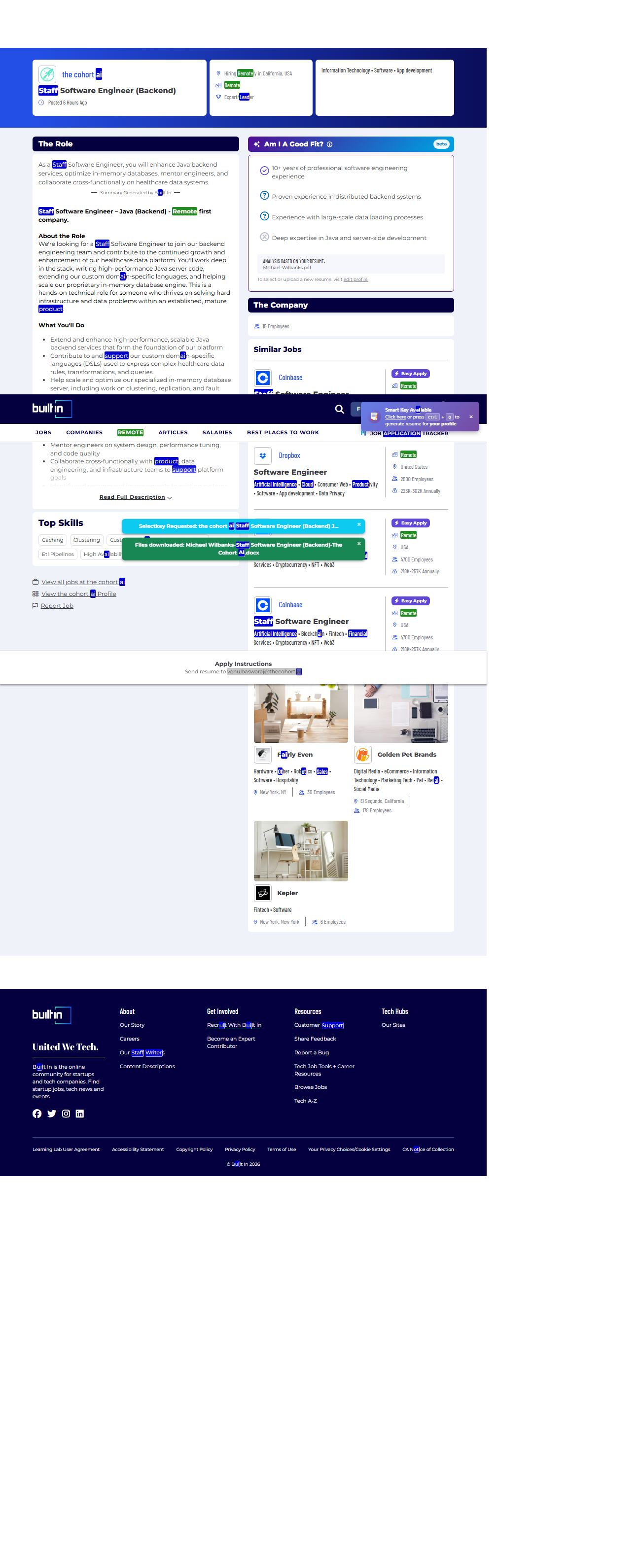Open the Companies nav menu item

(84, 433)
